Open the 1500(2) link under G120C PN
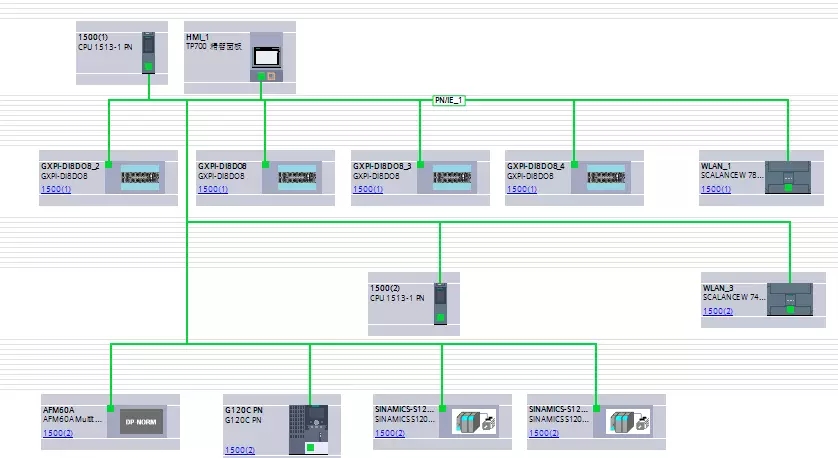Screen dimensions: 838x458 pyautogui.click(x=239, y=451)
